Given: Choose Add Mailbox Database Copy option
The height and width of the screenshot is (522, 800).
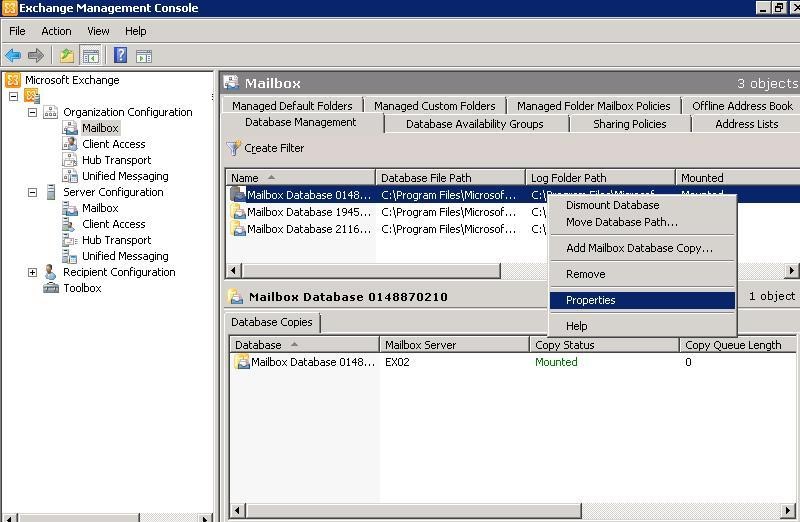Looking at the screenshot, I should click(x=642, y=248).
